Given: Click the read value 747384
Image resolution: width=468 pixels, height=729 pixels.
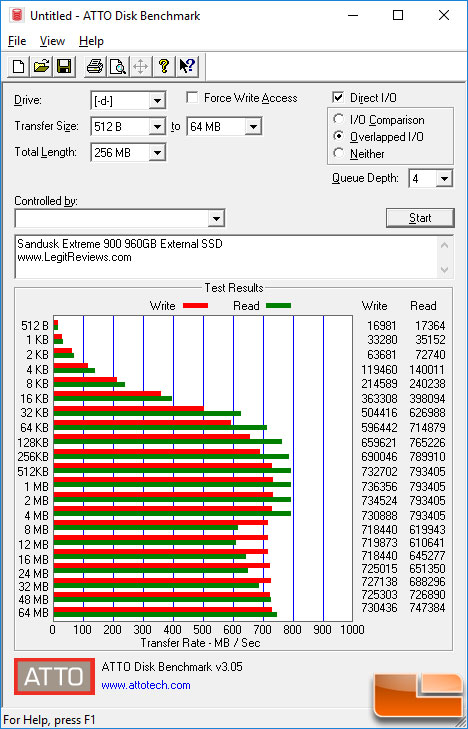Looking at the screenshot, I should 428,608.
